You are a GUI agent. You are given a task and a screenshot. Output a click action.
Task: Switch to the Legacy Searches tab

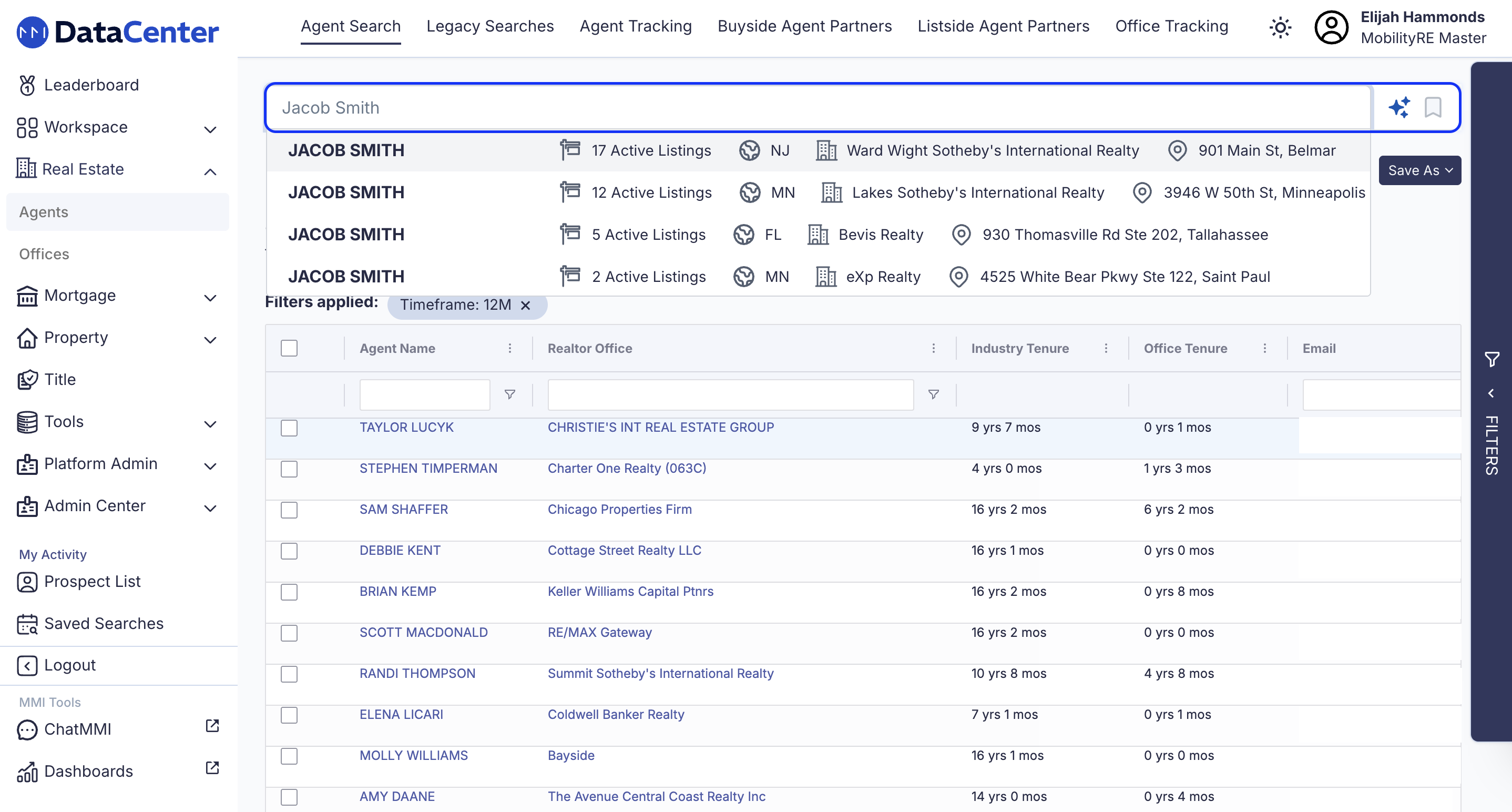tap(490, 26)
